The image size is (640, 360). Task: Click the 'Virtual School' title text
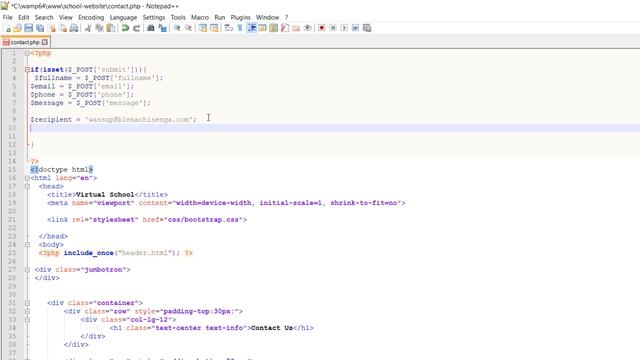105,195
